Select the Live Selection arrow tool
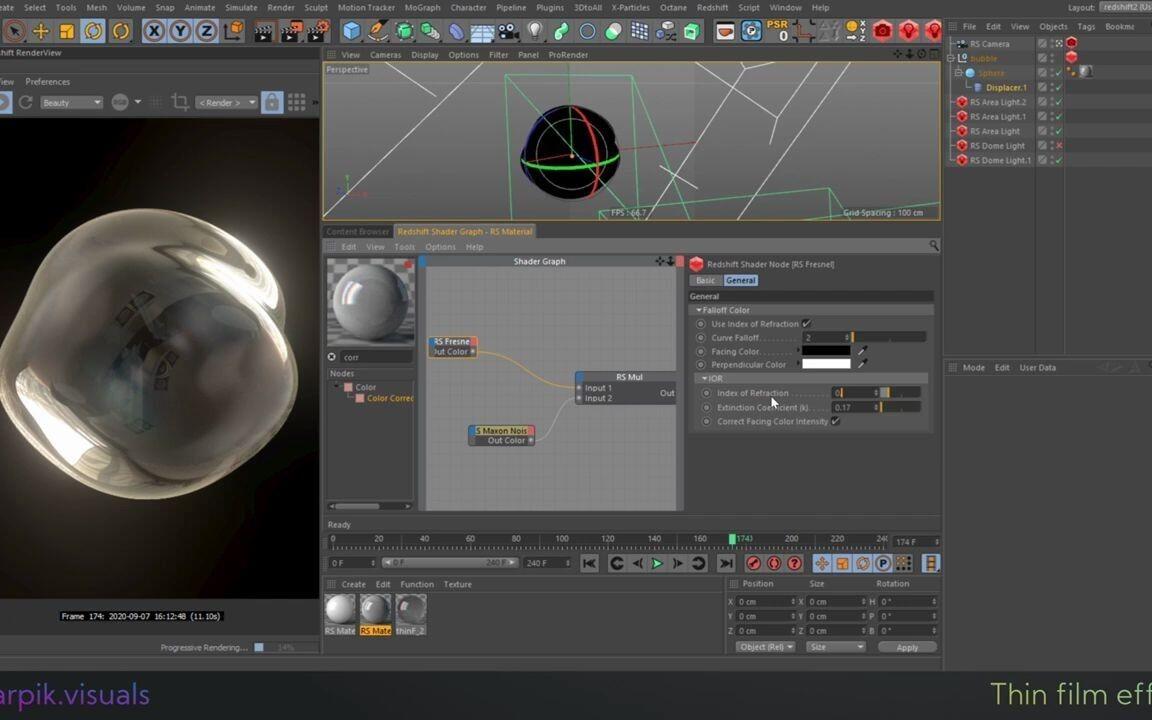The width and height of the screenshot is (1152, 720). (x=15, y=32)
